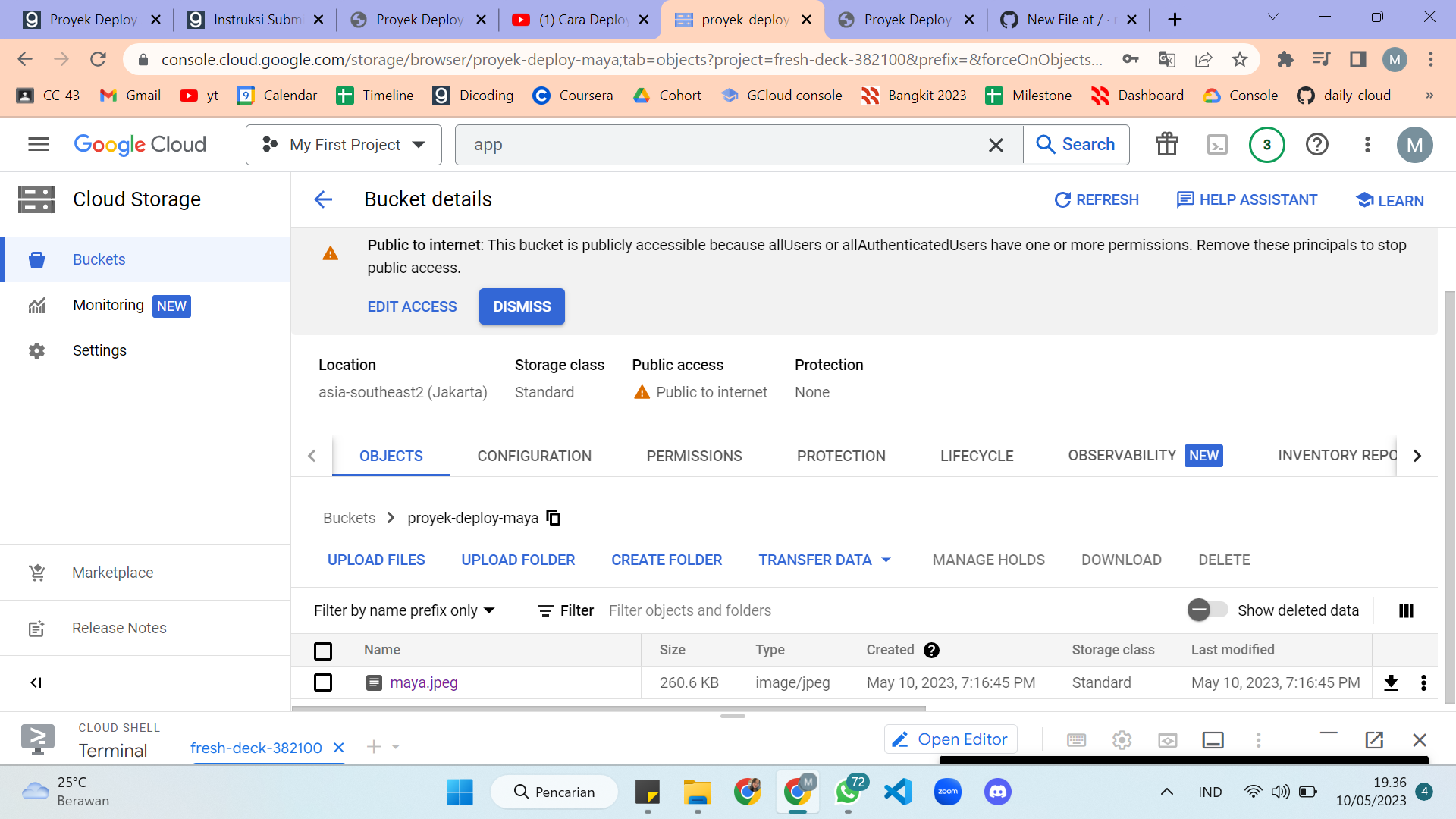Viewport: 1456px width, 819px height.
Task: Open the Help question mark icon
Action: 1317,144
